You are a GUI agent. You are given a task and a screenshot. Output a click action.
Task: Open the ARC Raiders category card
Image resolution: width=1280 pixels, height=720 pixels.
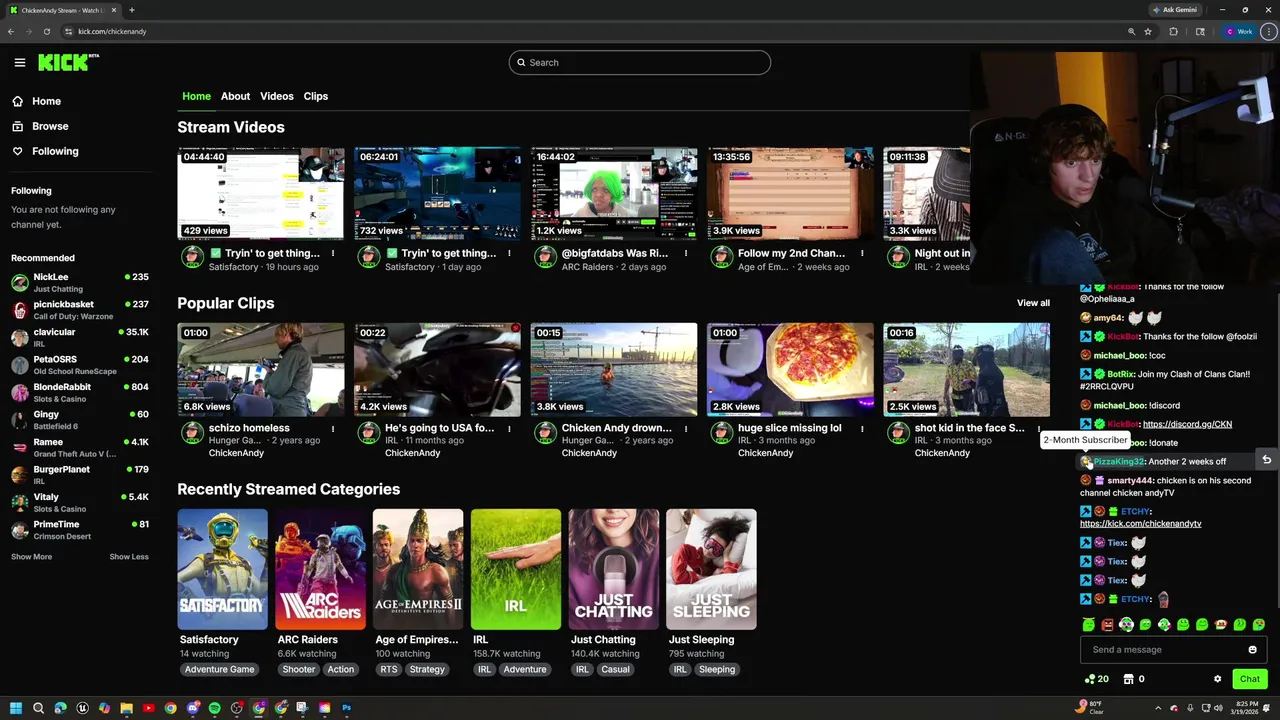point(320,570)
